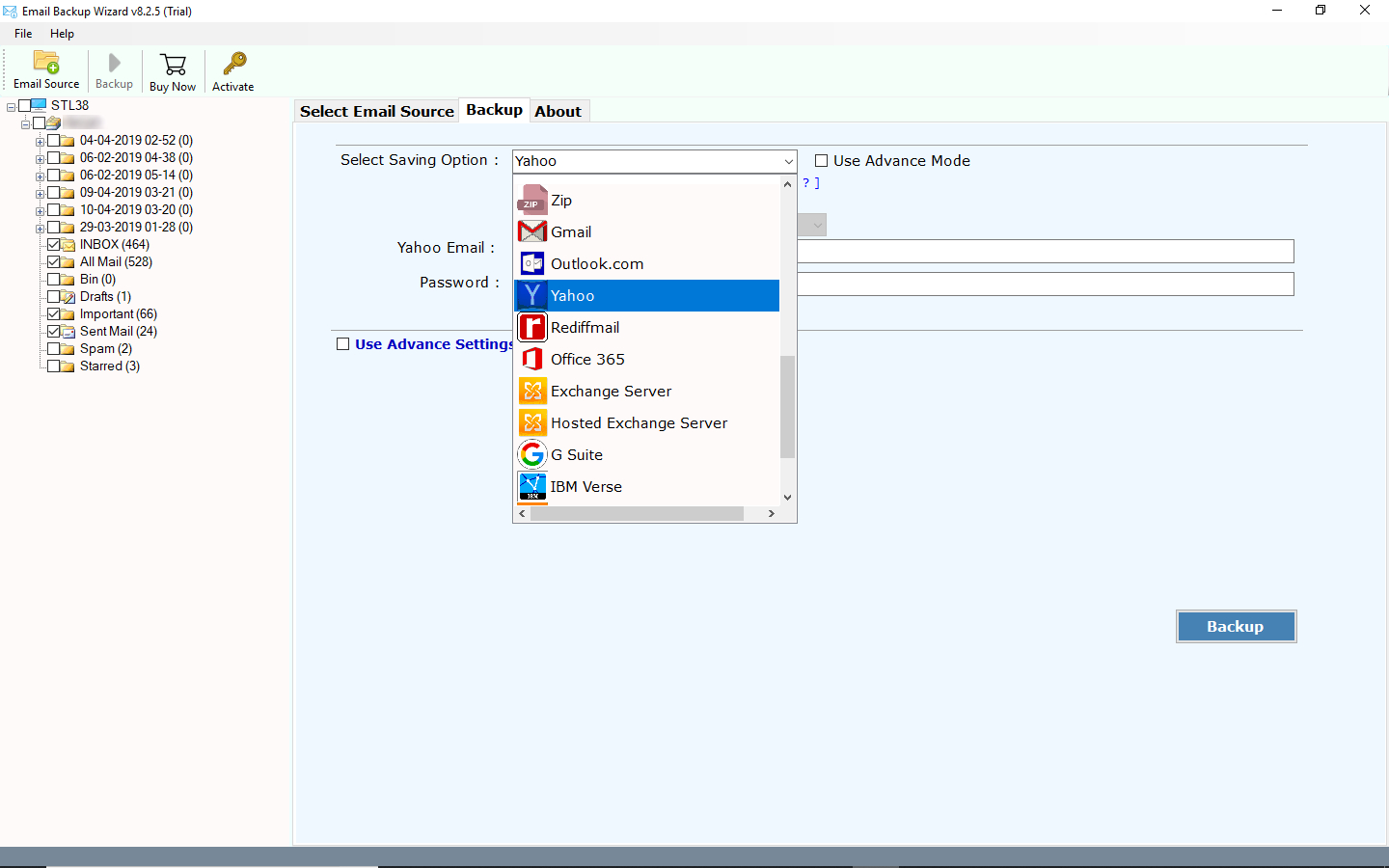Click the app icon in the title bar
The width and height of the screenshot is (1389, 868).
(10, 11)
